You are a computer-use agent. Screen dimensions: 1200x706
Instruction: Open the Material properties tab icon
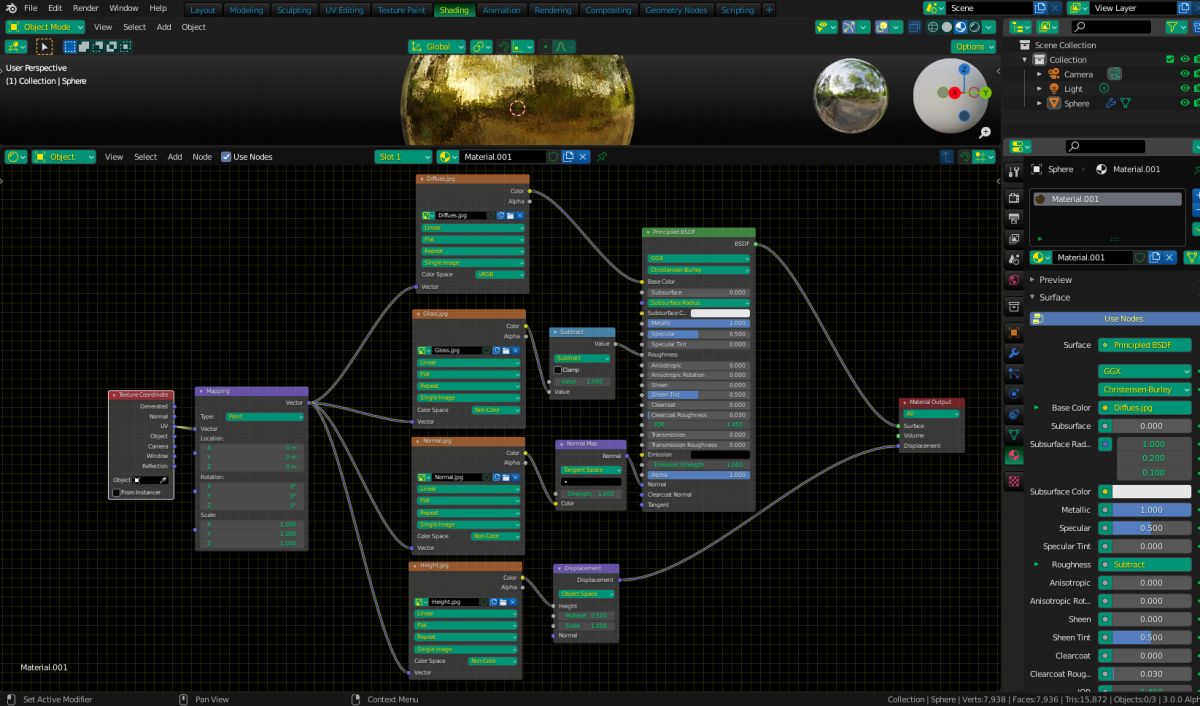(1014, 455)
